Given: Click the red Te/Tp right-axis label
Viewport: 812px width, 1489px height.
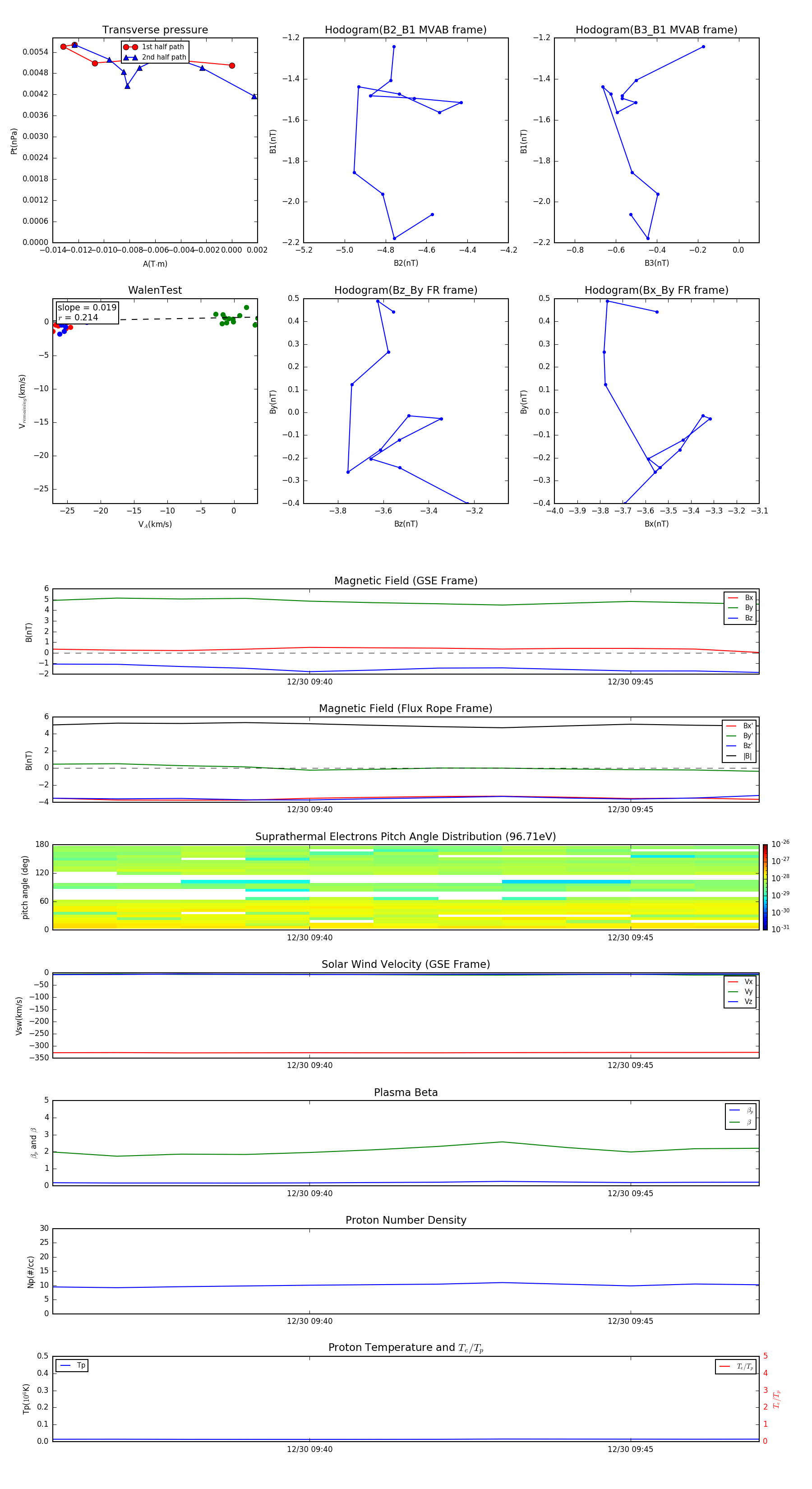Looking at the screenshot, I should coord(776,1399).
